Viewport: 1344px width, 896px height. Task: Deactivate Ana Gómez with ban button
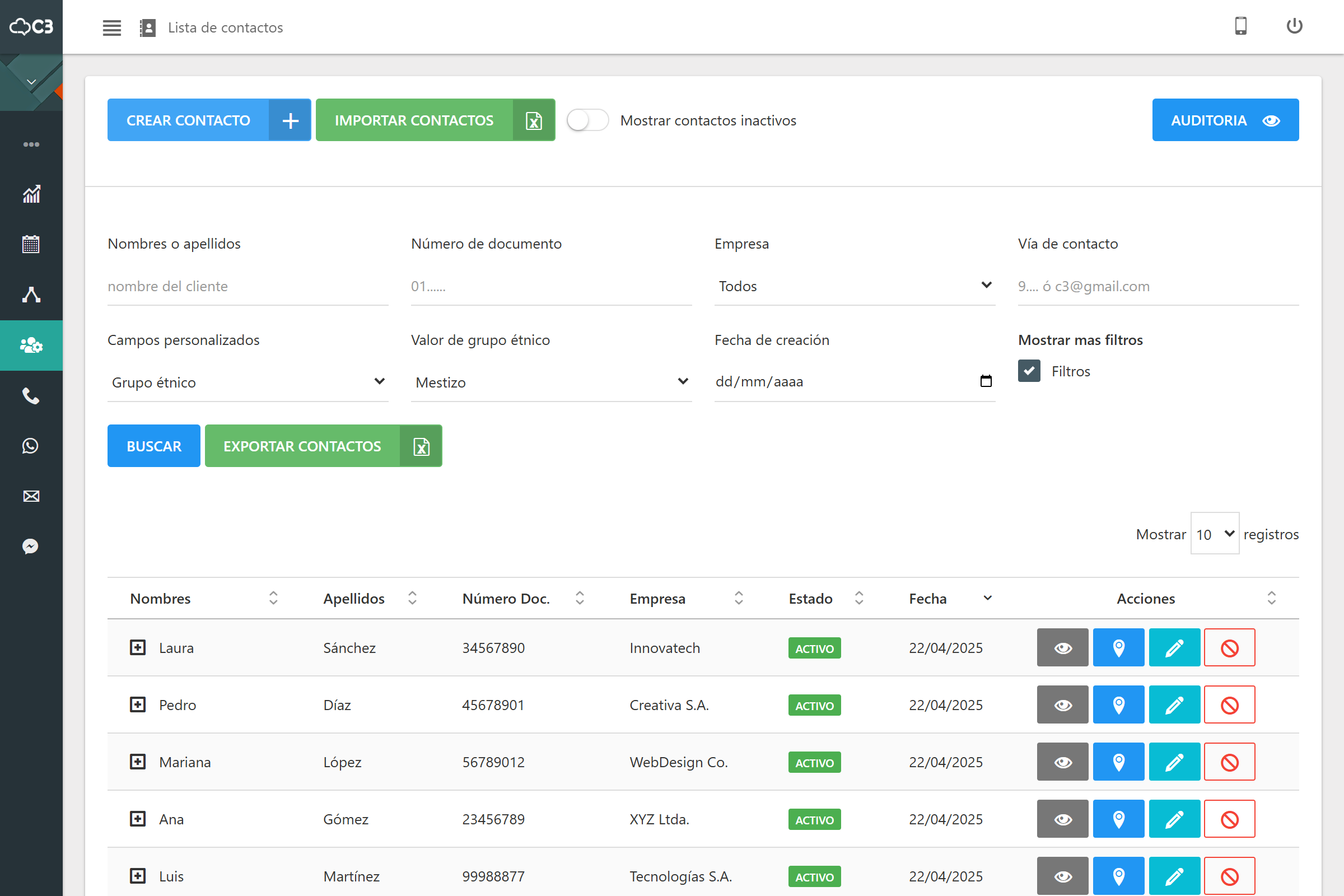coord(1230,819)
